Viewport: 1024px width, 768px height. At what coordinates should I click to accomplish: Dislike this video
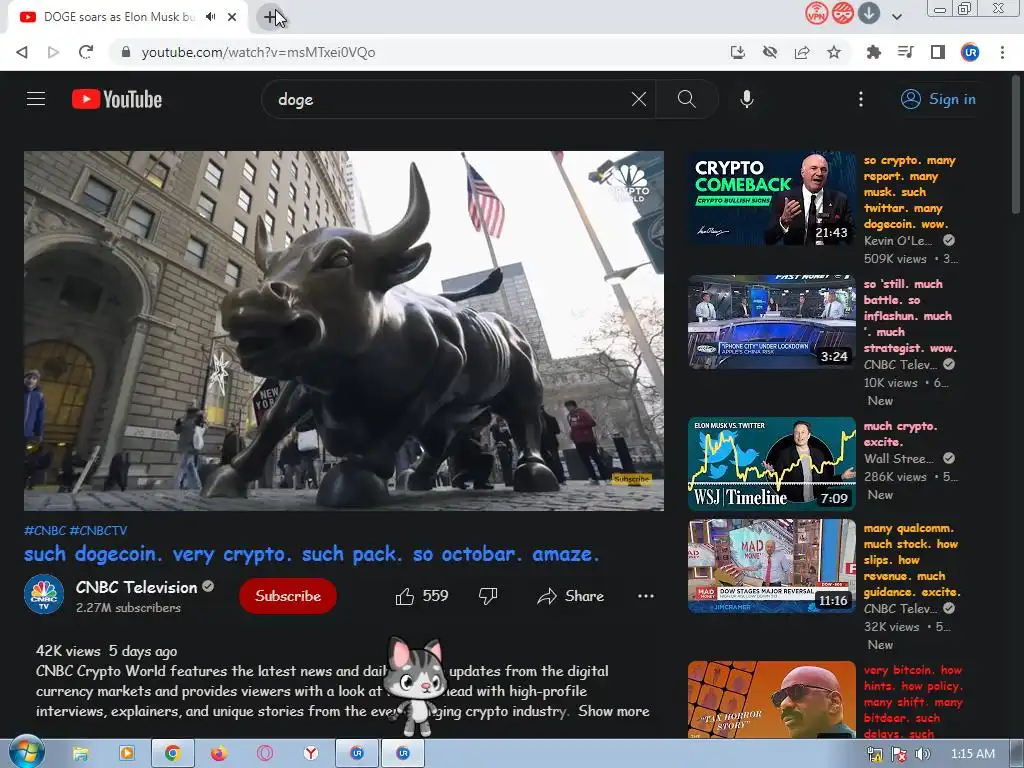pos(488,596)
